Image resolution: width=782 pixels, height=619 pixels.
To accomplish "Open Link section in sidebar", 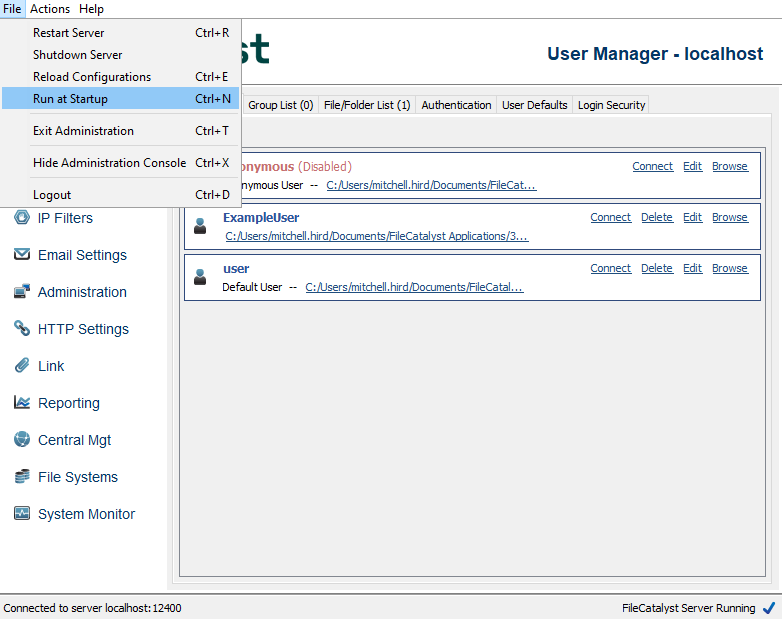I will 51,366.
